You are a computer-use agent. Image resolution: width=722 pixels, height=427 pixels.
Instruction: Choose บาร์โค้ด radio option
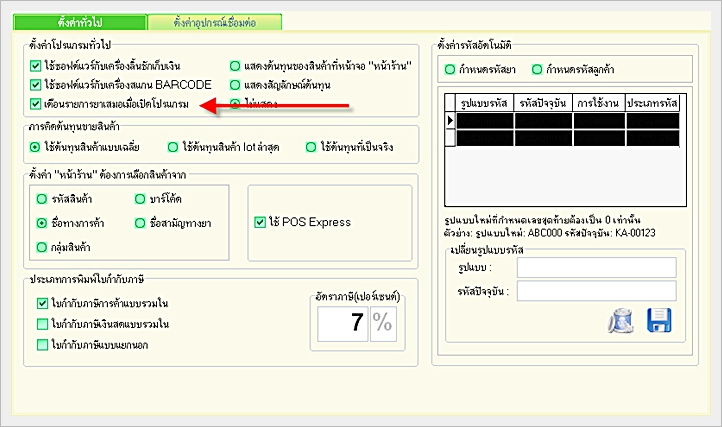pyautogui.click(x=140, y=199)
